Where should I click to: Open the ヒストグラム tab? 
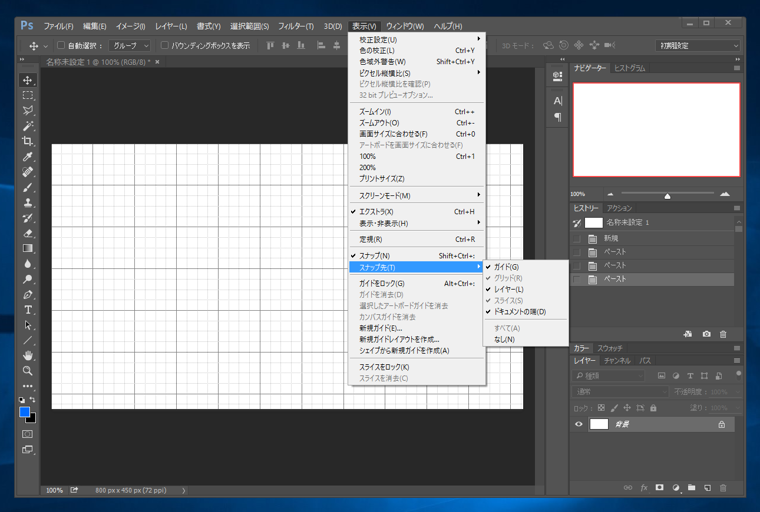(630, 68)
